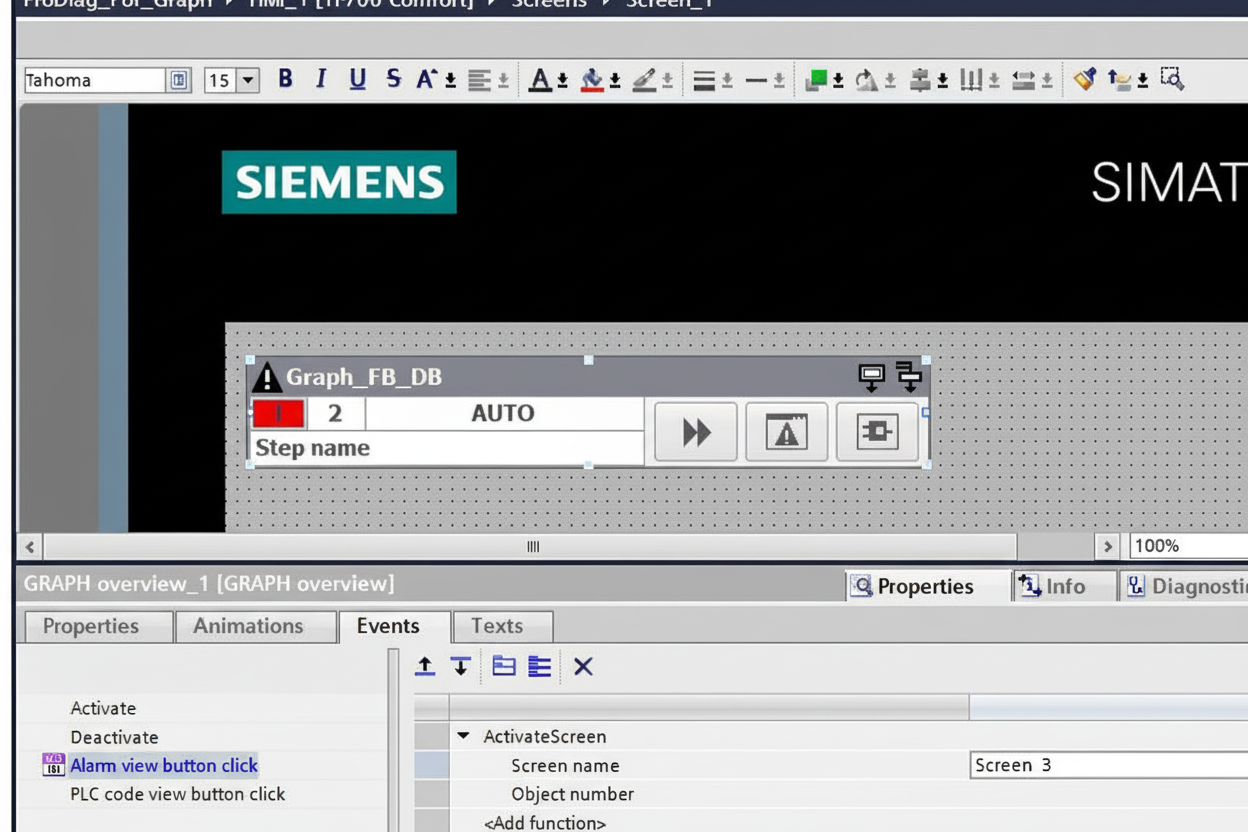Screen dimensions: 1248x832
Task: Open the font color dropdown arrow
Action: pos(564,82)
